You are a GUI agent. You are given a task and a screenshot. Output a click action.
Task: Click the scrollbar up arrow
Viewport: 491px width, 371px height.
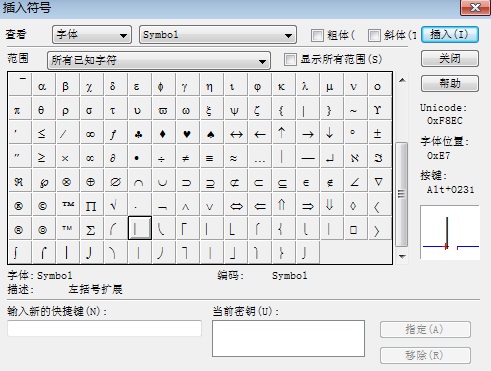[402, 80]
